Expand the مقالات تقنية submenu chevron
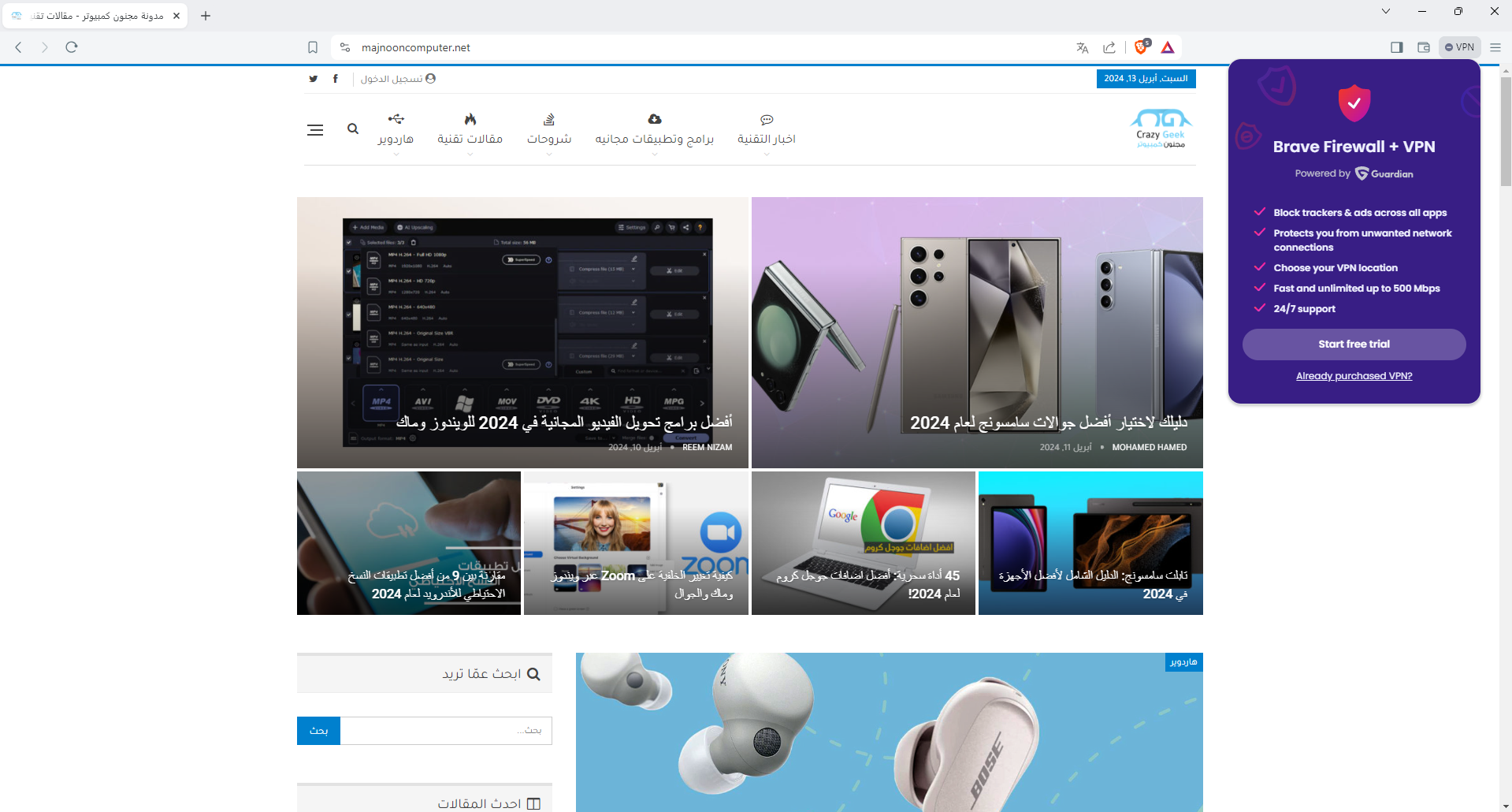Screen dimensions: 1512x812 (470, 155)
